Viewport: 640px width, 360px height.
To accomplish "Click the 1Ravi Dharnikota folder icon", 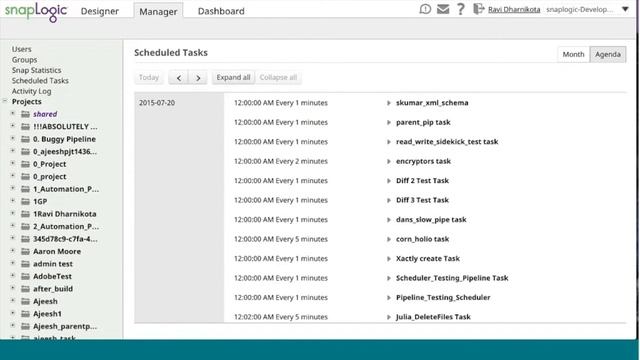I will [25, 214].
